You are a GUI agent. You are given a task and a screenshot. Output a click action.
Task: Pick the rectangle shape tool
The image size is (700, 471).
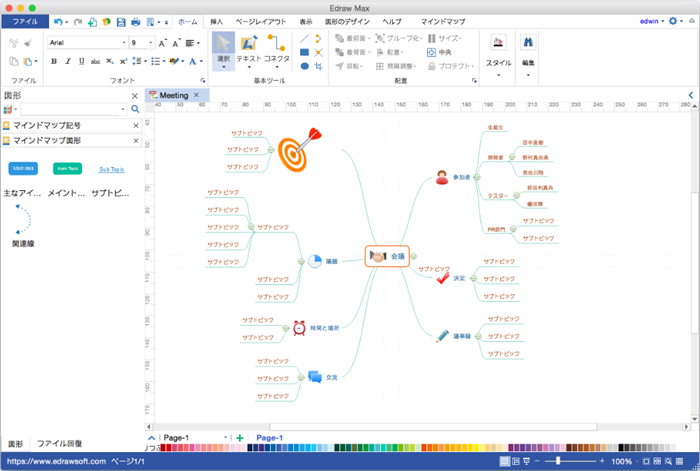(x=304, y=52)
